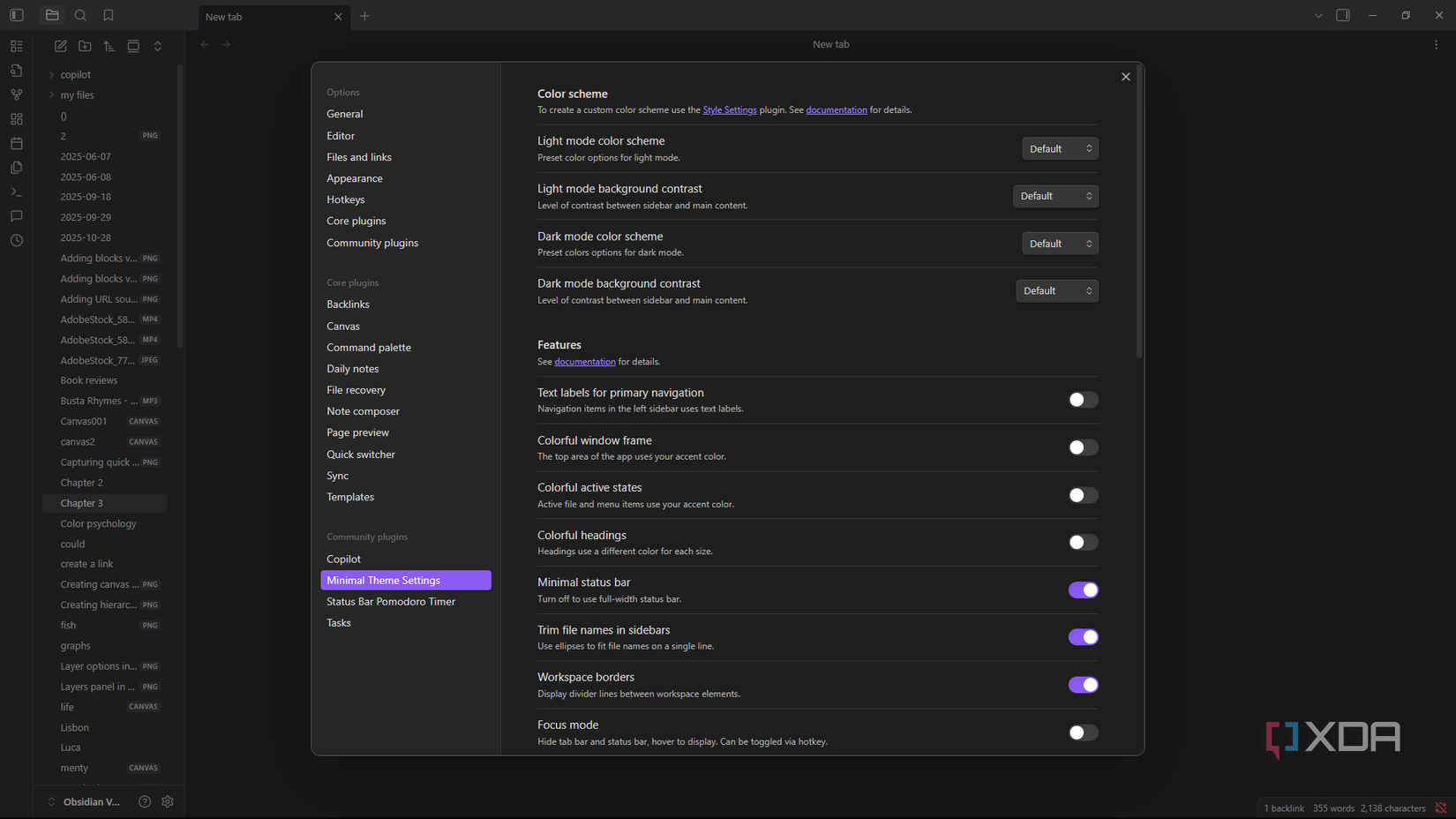Enable Colorful window frame

pos(1083,447)
